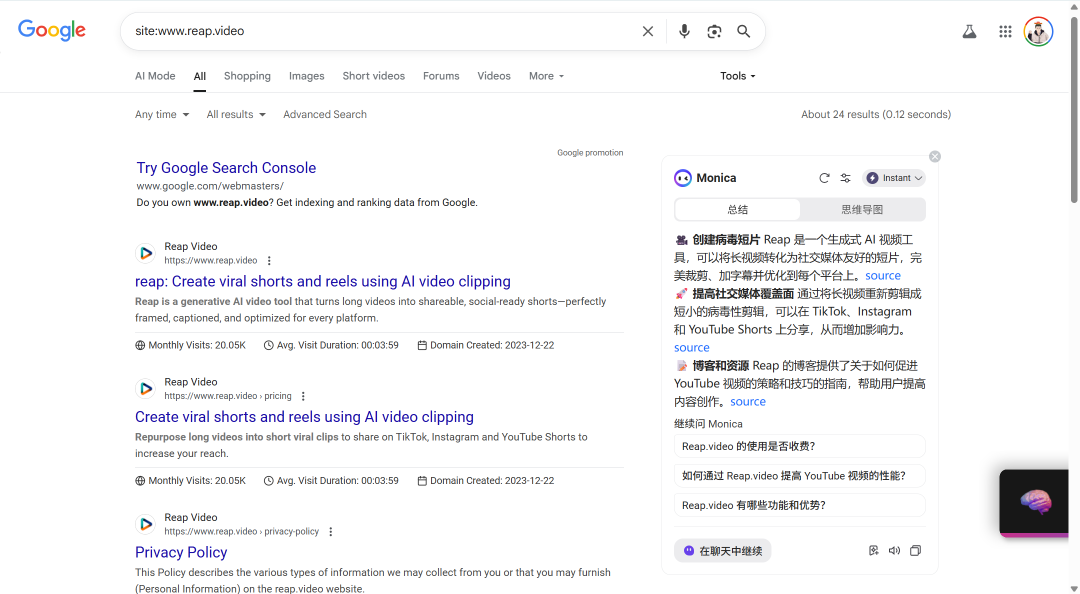Open Monica settings sliders icon
The height and width of the screenshot is (594, 1080).
pos(845,178)
